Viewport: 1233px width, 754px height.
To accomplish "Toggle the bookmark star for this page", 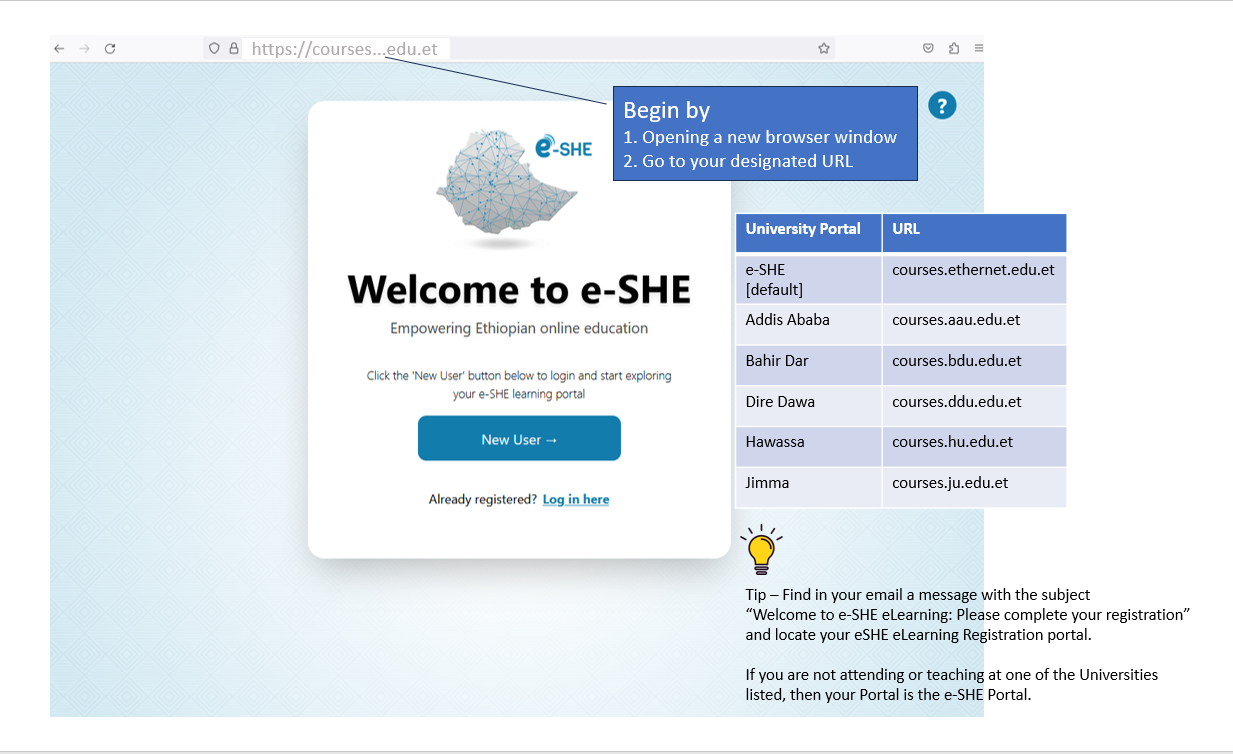I will (823, 47).
